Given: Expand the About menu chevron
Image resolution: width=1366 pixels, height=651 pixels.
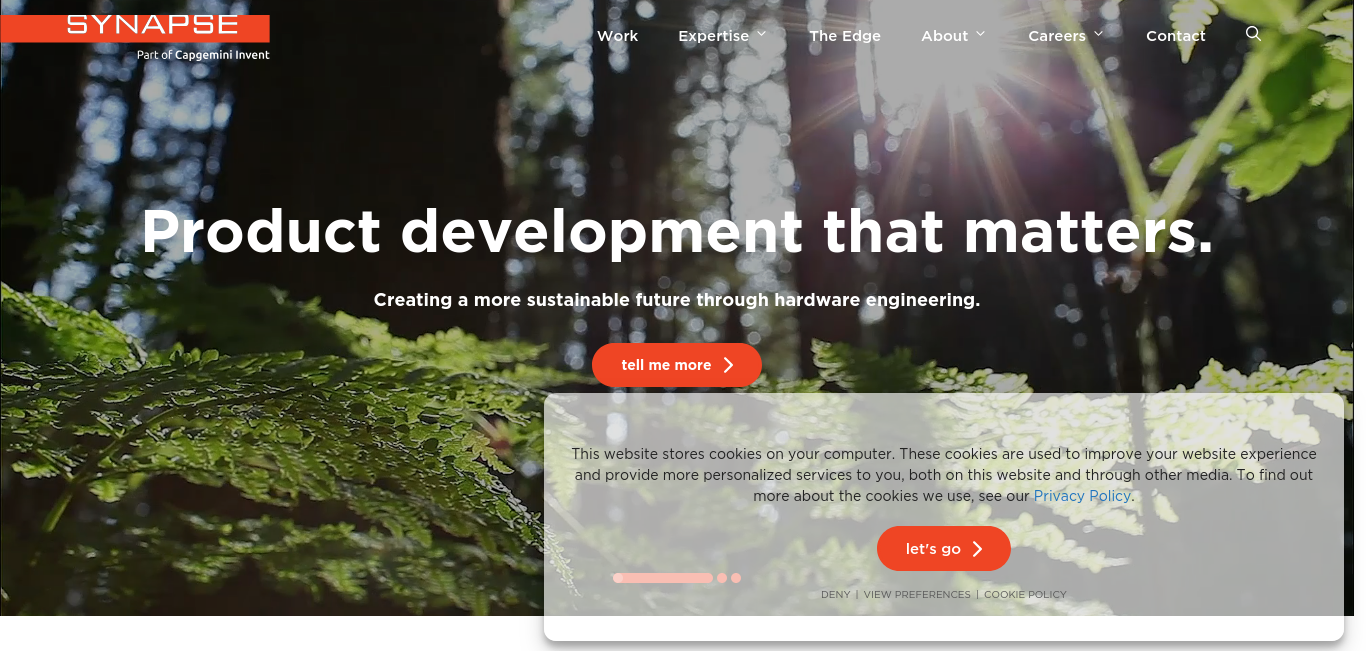Looking at the screenshot, I should point(980,34).
